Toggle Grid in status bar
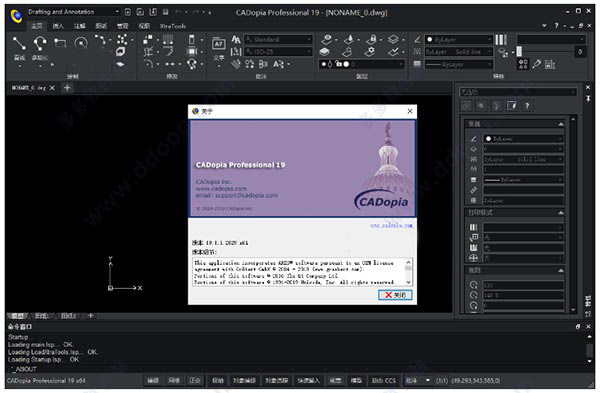 [x=174, y=380]
